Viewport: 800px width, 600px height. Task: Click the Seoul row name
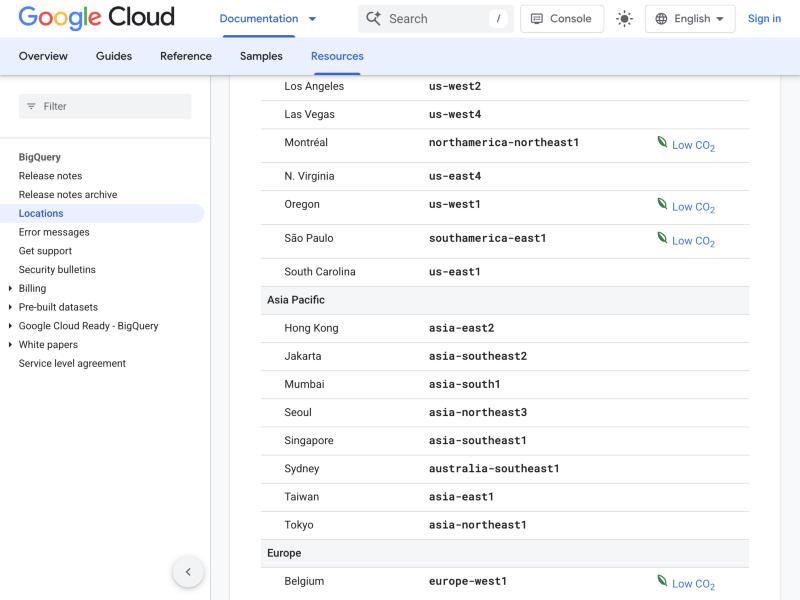coord(298,412)
